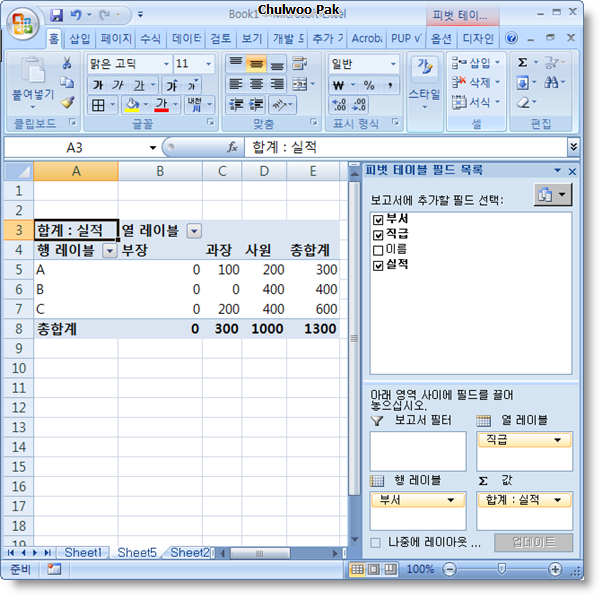Viewport: 600px width, 596px height.
Task: Undo the last action
Action: (x=76, y=15)
